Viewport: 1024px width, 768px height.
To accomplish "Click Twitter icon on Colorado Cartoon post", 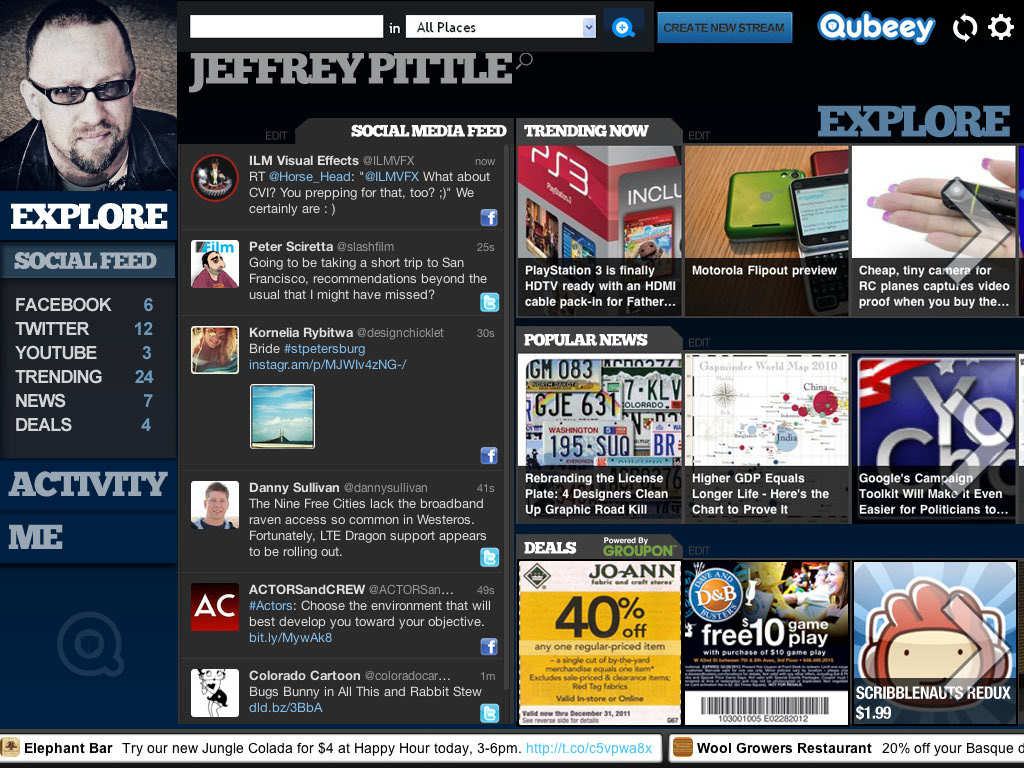I will (489, 713).
